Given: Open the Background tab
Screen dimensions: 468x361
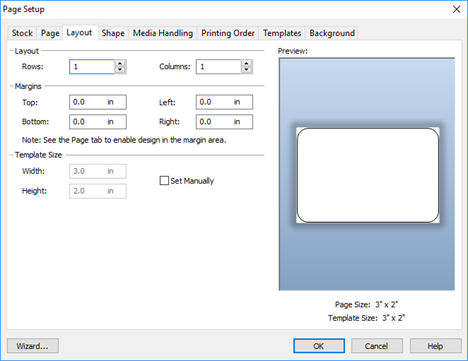Looking at the screenshot, I should point(332,33).
